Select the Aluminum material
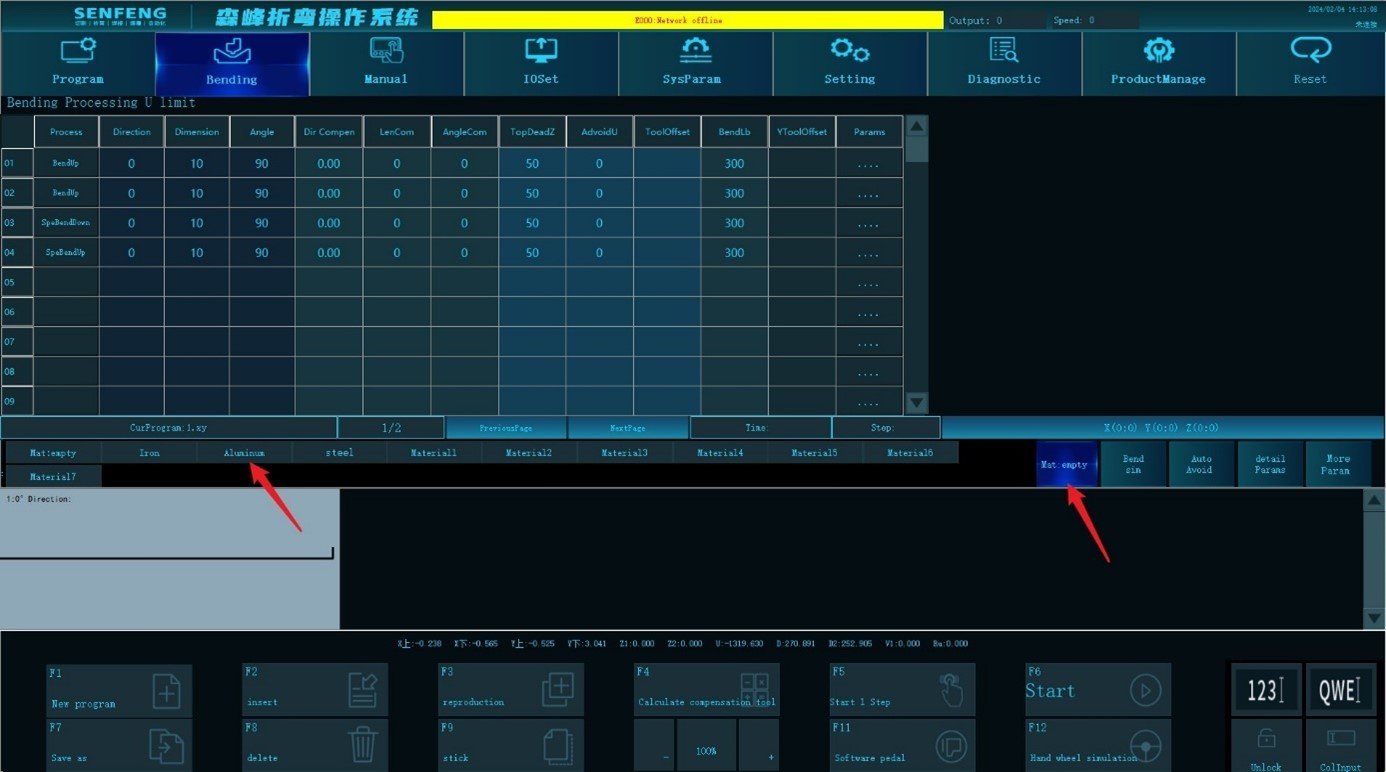This screenshot has height=772, width=1386. coord(244,452)
